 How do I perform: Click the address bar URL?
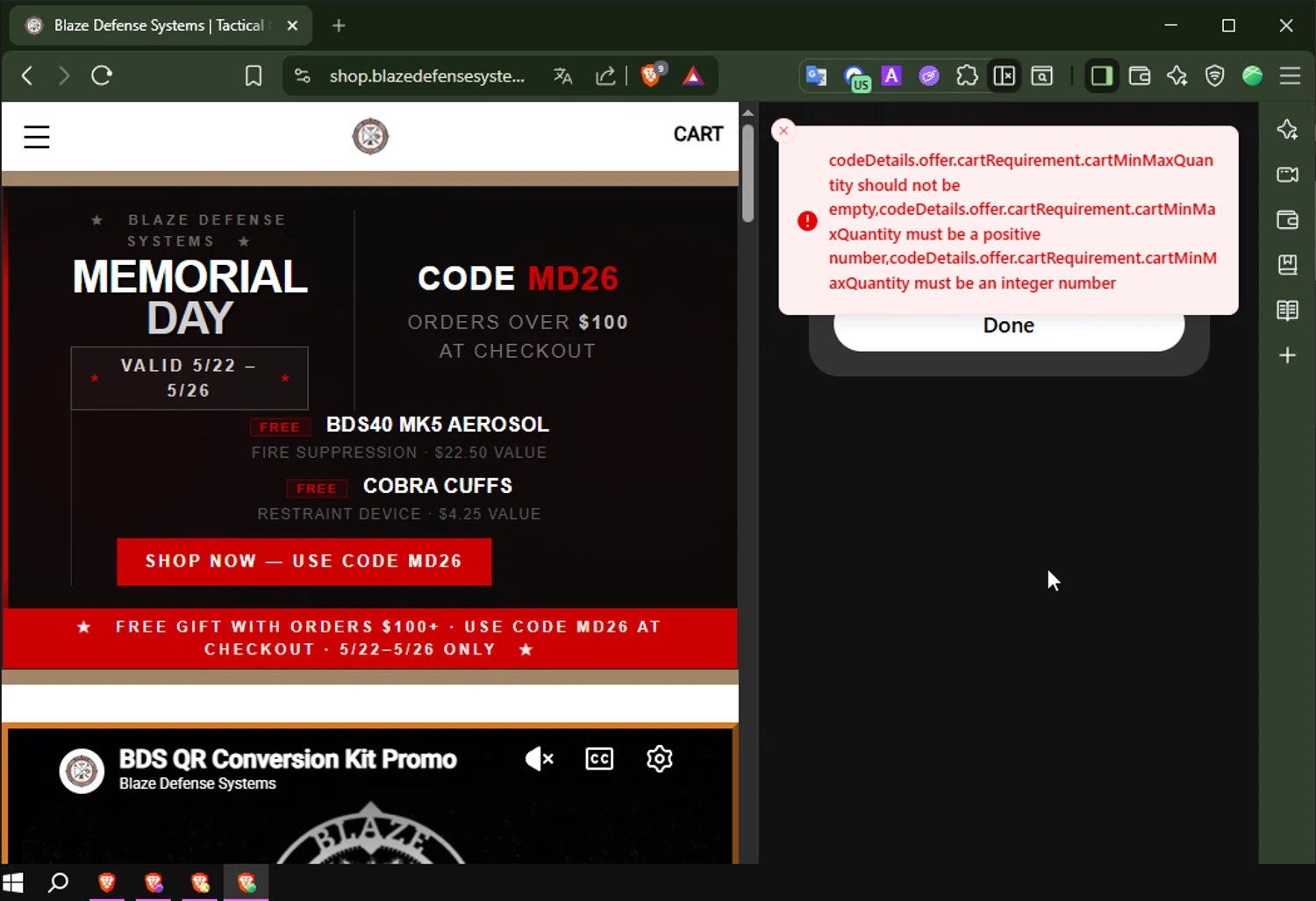pyautogui.click(x=427, y=76)
